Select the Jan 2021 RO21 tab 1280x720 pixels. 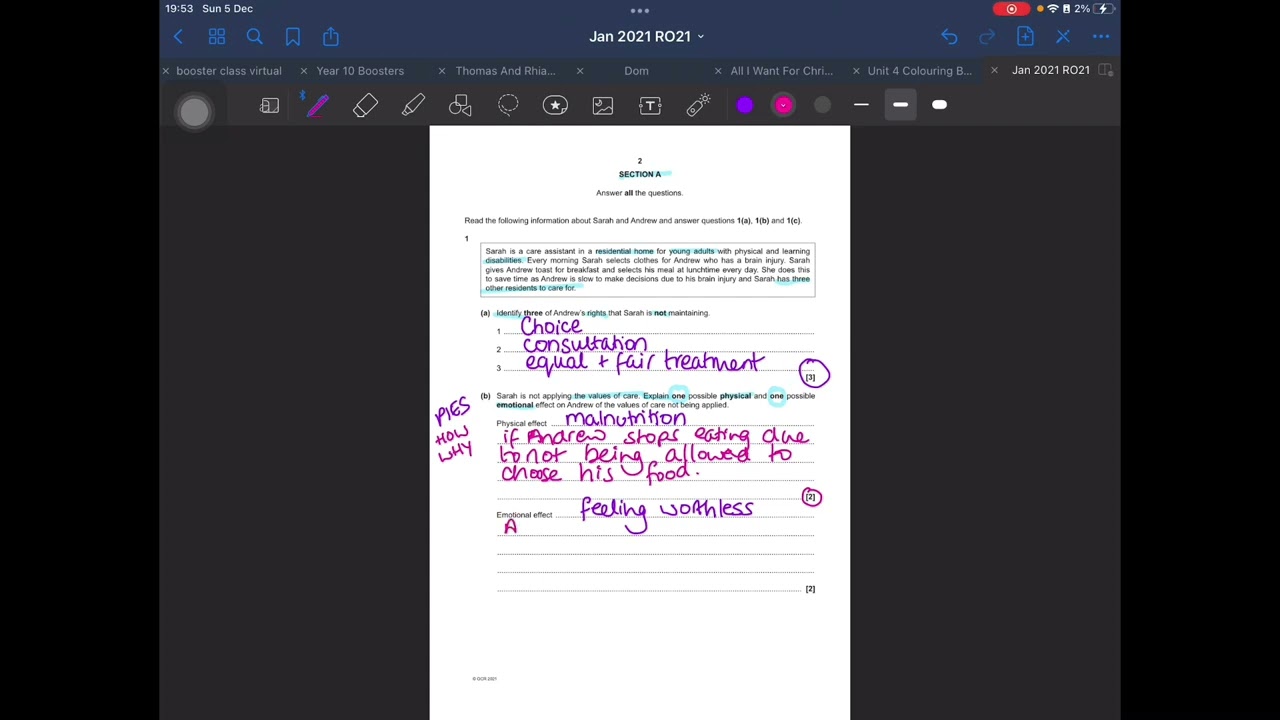click(1050, 70)
